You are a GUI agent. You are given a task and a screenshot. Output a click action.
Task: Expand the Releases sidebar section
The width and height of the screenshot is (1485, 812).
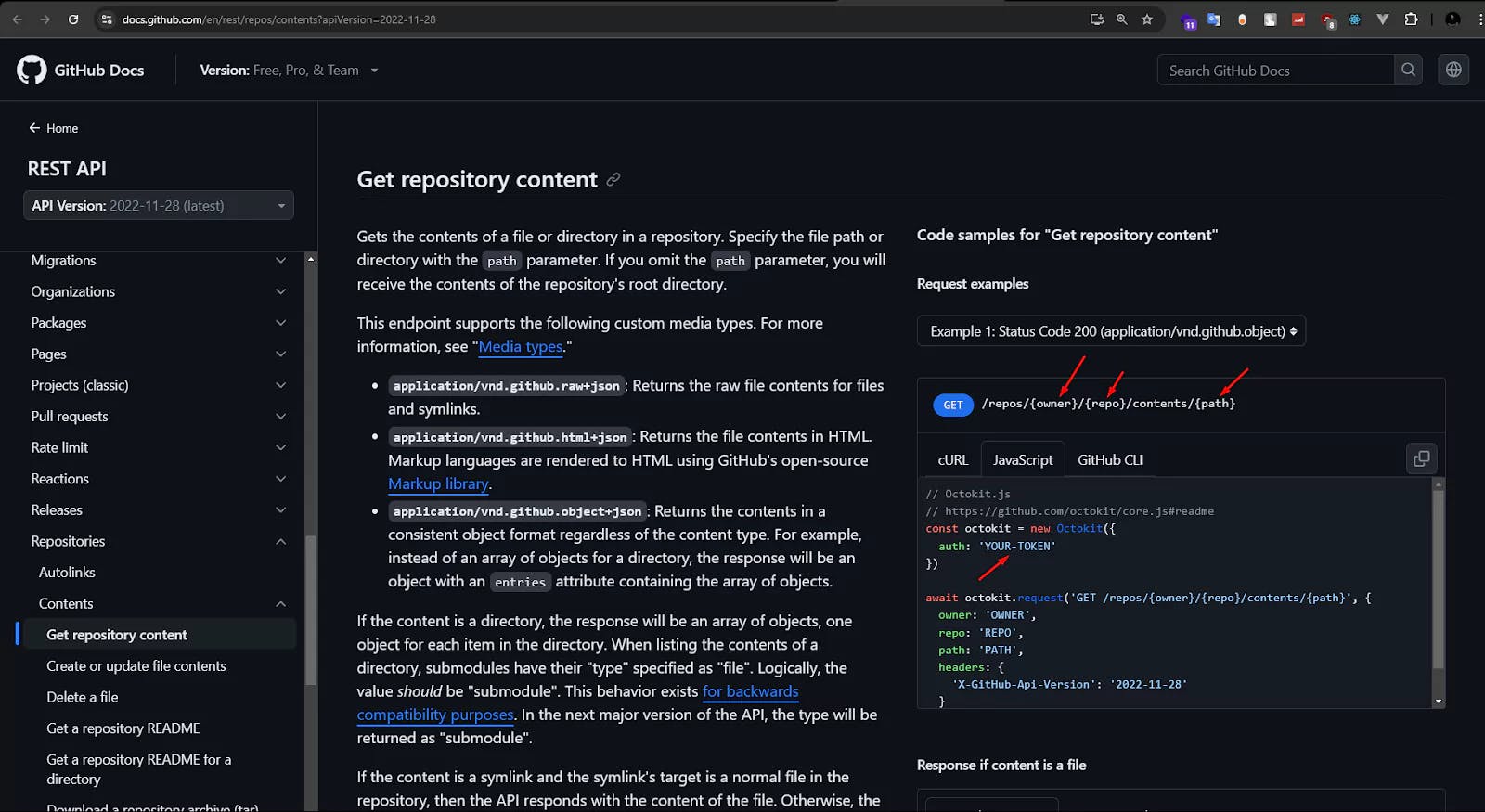(159, 510)
